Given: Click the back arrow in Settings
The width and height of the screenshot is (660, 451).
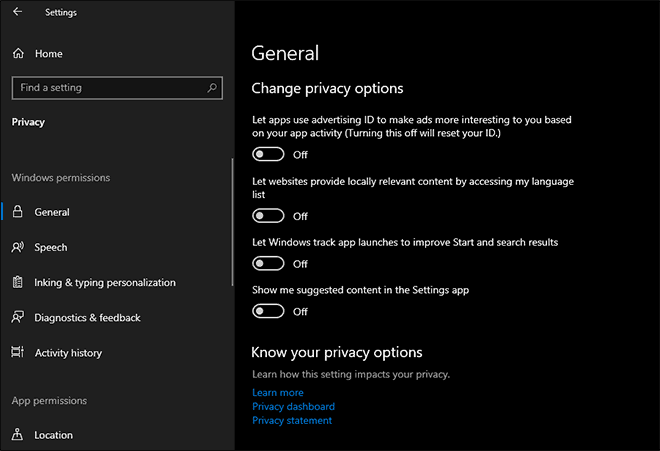Looking at the screenshot, I should coord(17,12).
